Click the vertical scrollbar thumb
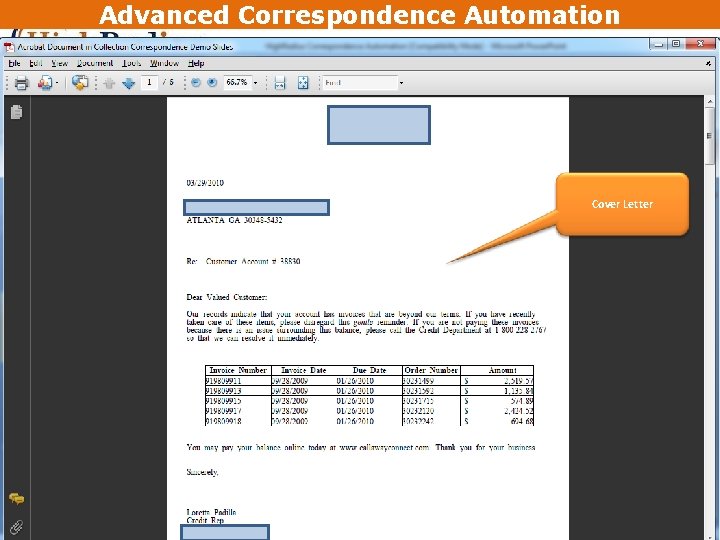Screen dimensions: 720x540 (710, 136)
